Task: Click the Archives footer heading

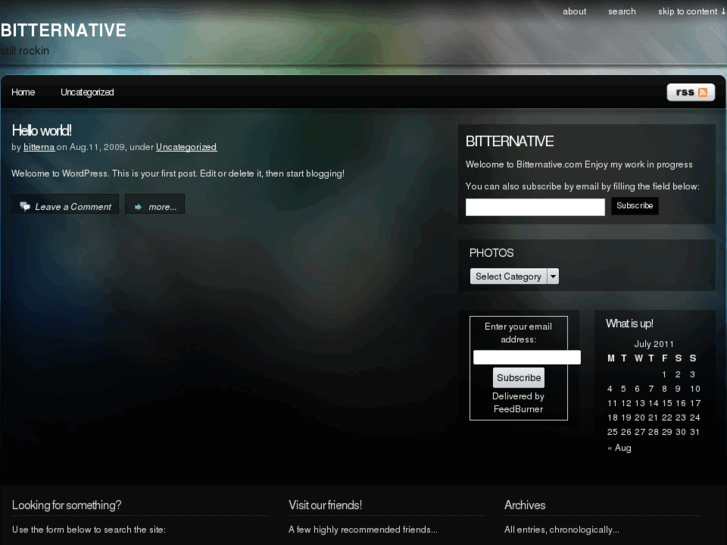Action: (524, 505)
